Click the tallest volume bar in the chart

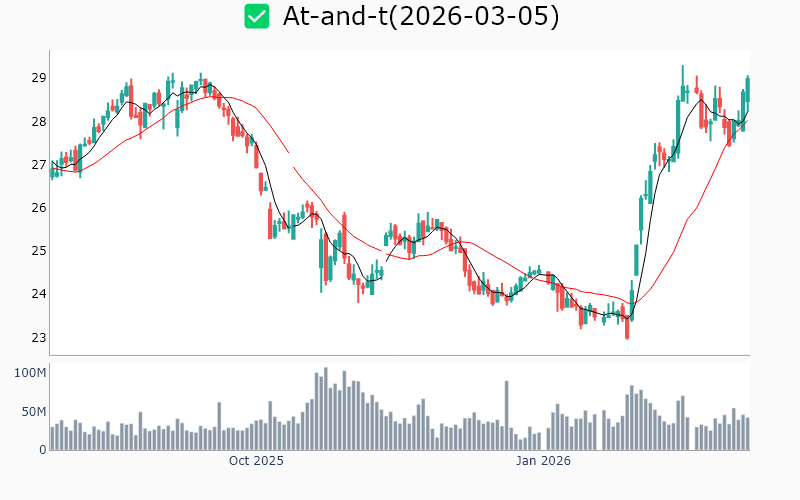tap(325, 409)
